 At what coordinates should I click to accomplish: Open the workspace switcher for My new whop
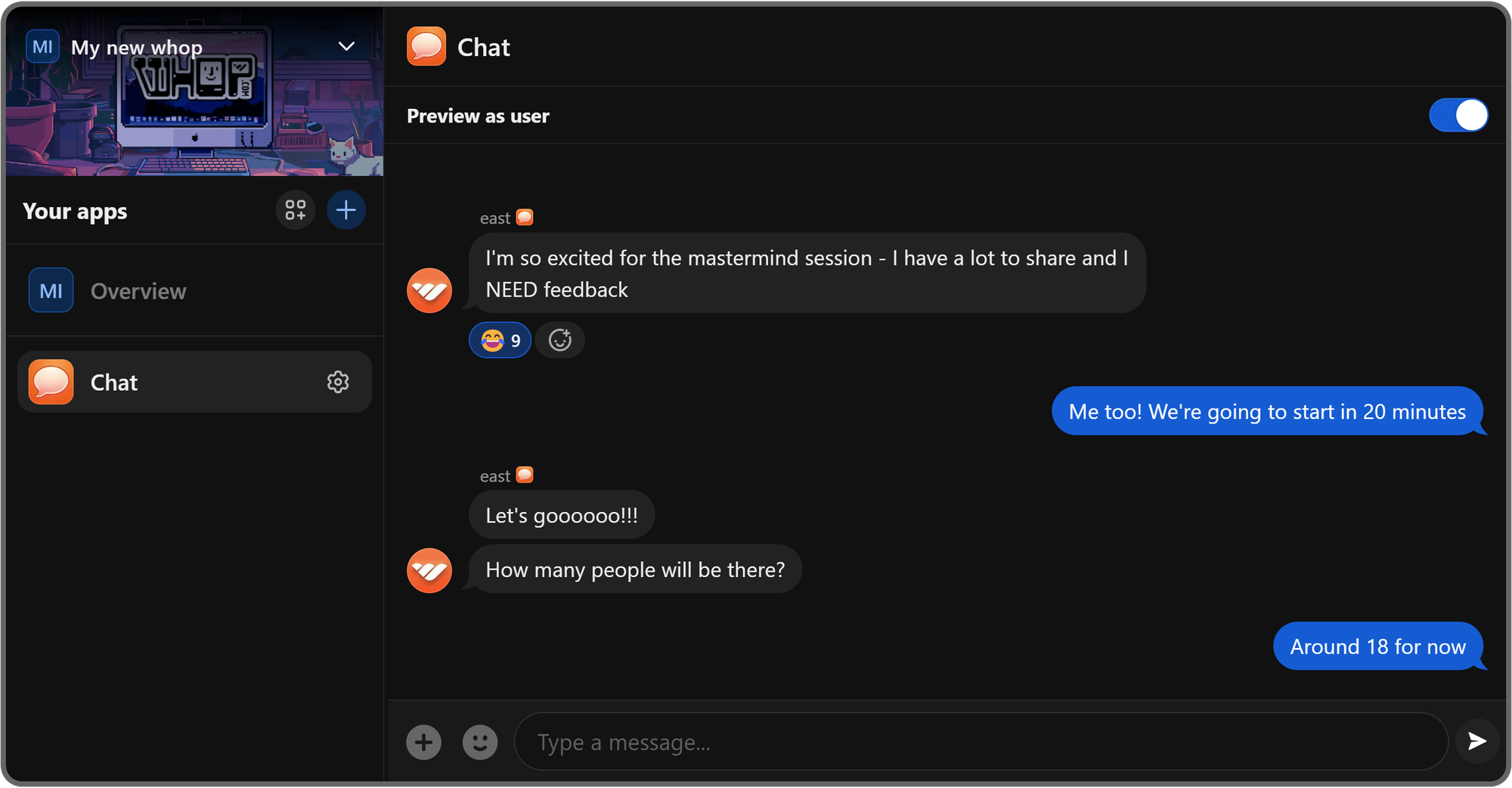click(136, 47)
